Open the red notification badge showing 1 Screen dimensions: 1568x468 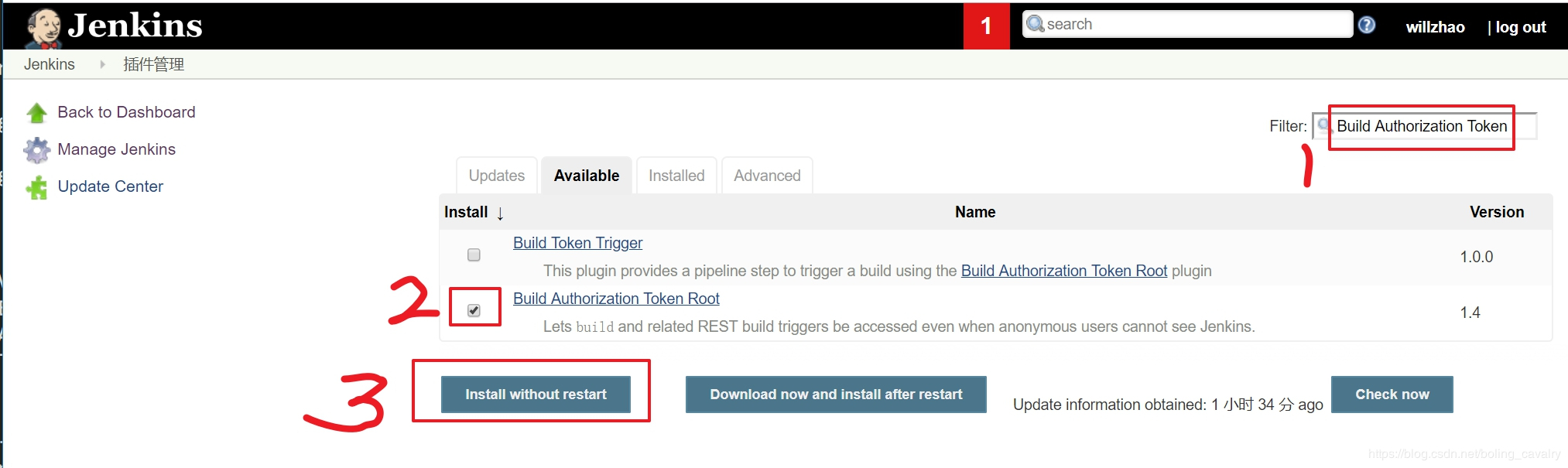click(x=986, y=26)
